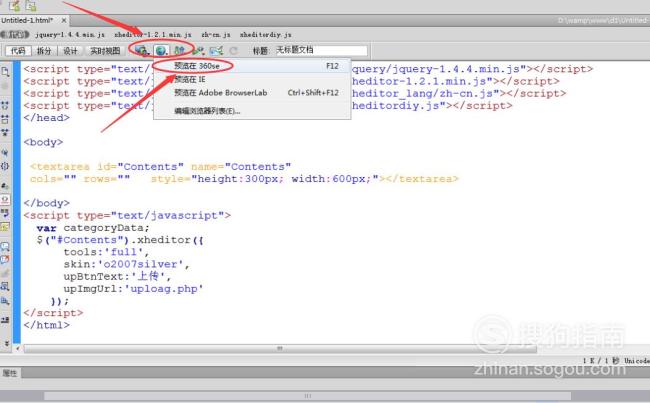Click the $("#Contents").xheditor({ line
Image resolution: width=650 pixels, height=403 pixels.
(x=120, y=240)
